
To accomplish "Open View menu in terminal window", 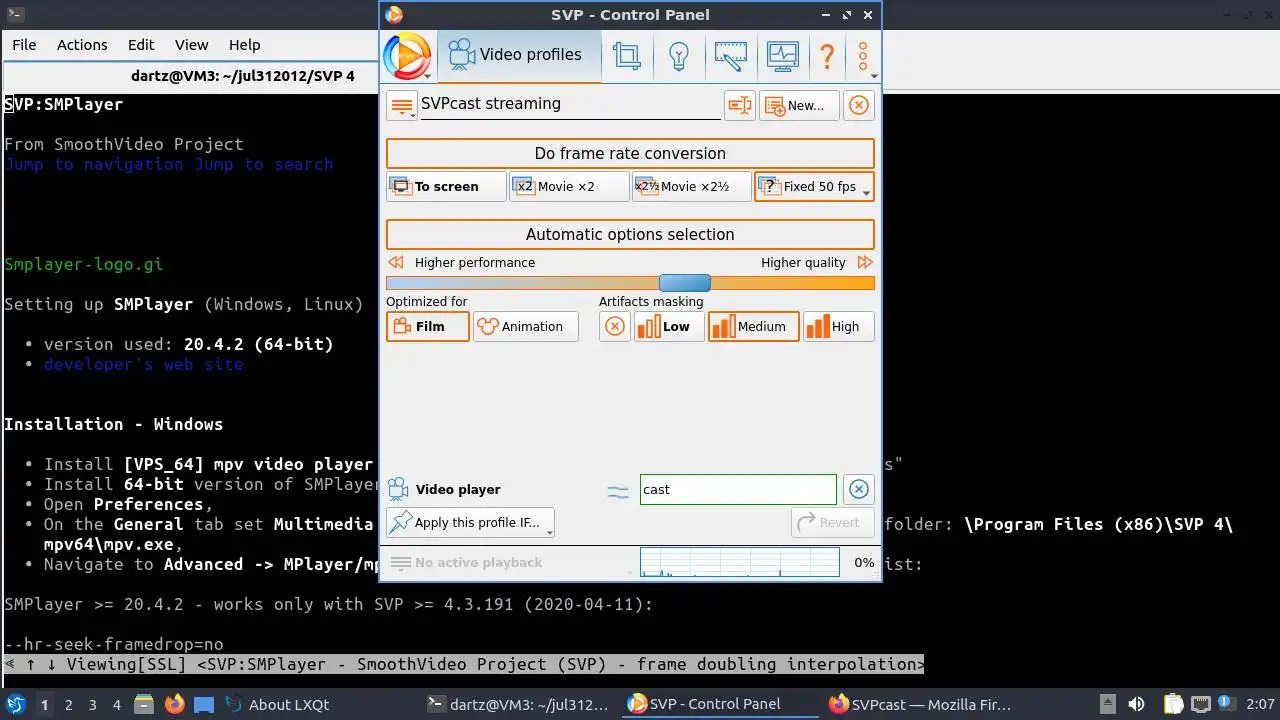I will (192, 45).
